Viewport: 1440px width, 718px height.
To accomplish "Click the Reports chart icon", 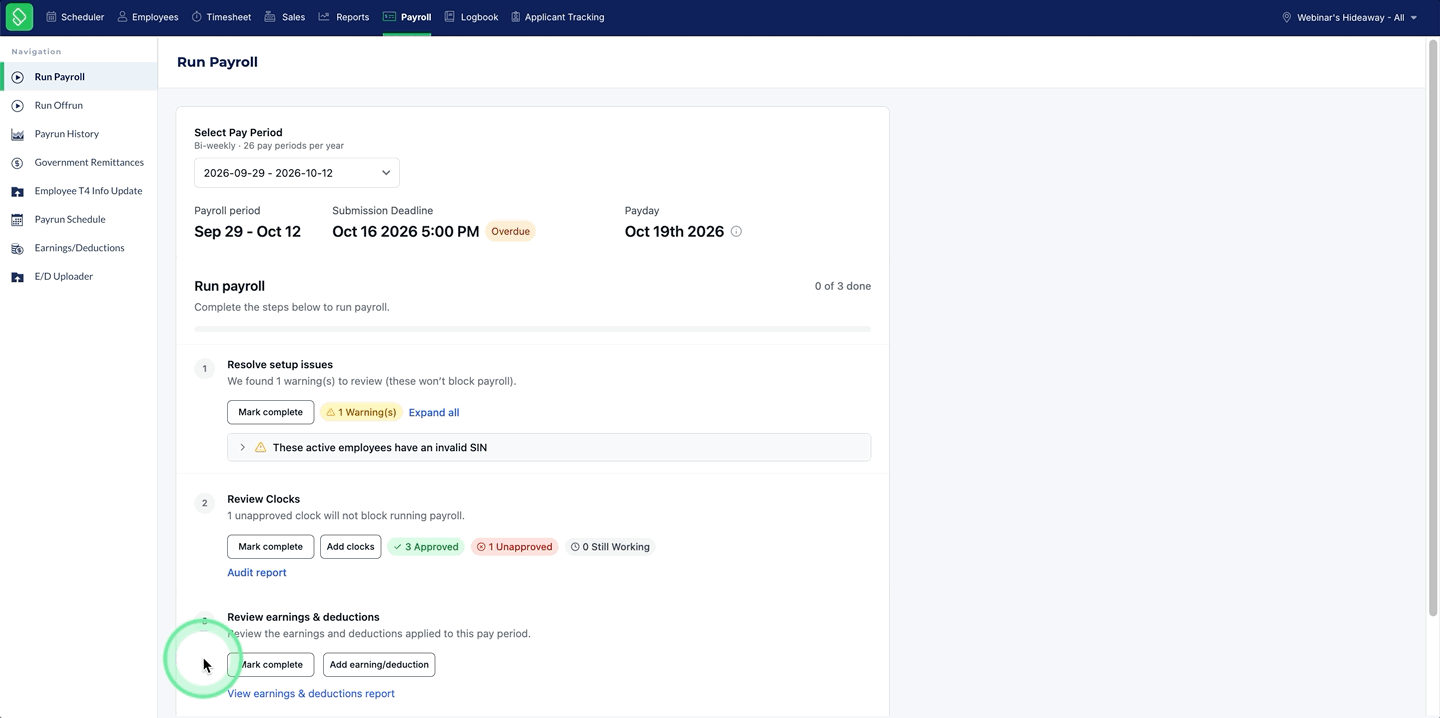I will pyautogui.click(x=324, y=17).
